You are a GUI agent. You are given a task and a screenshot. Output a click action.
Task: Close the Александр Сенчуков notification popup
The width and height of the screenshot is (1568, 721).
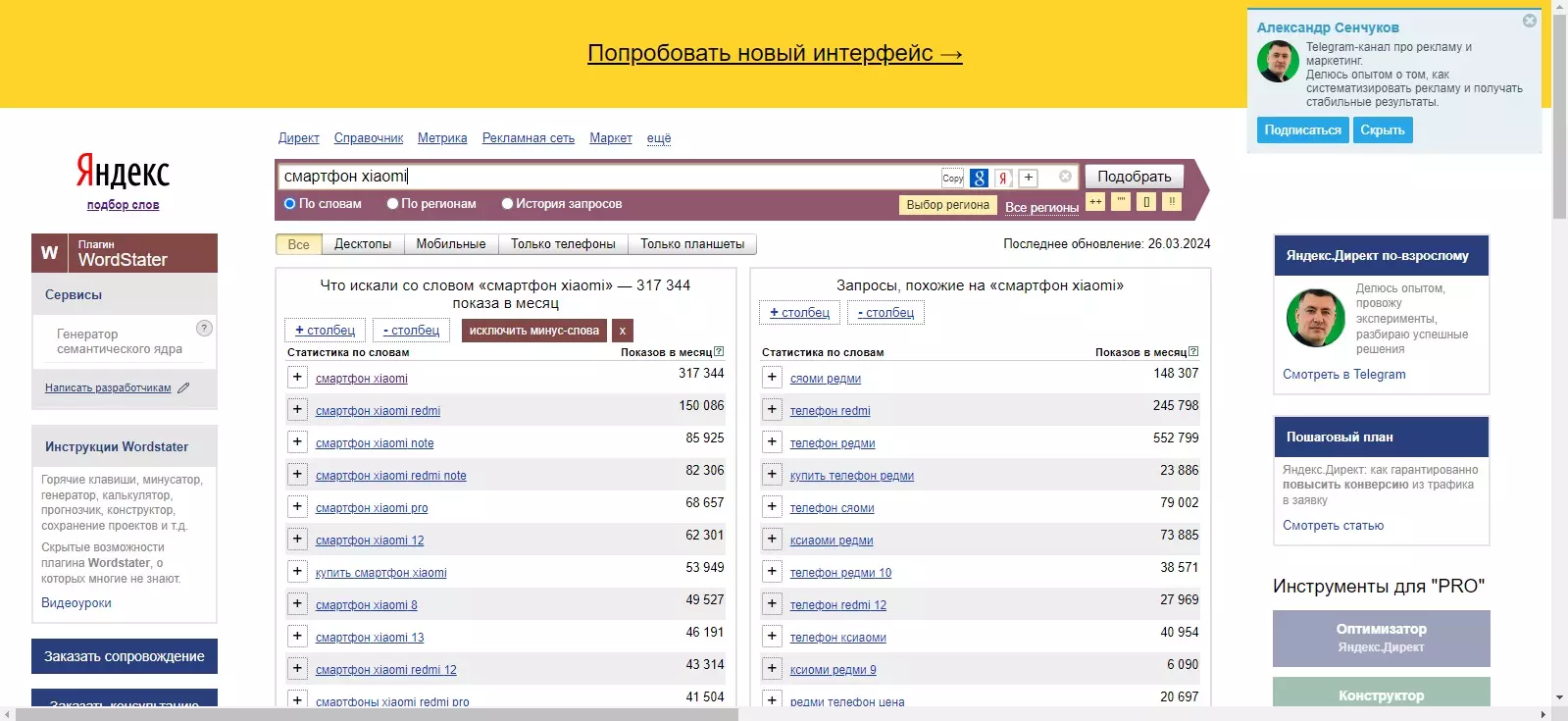coord(1530,21)
